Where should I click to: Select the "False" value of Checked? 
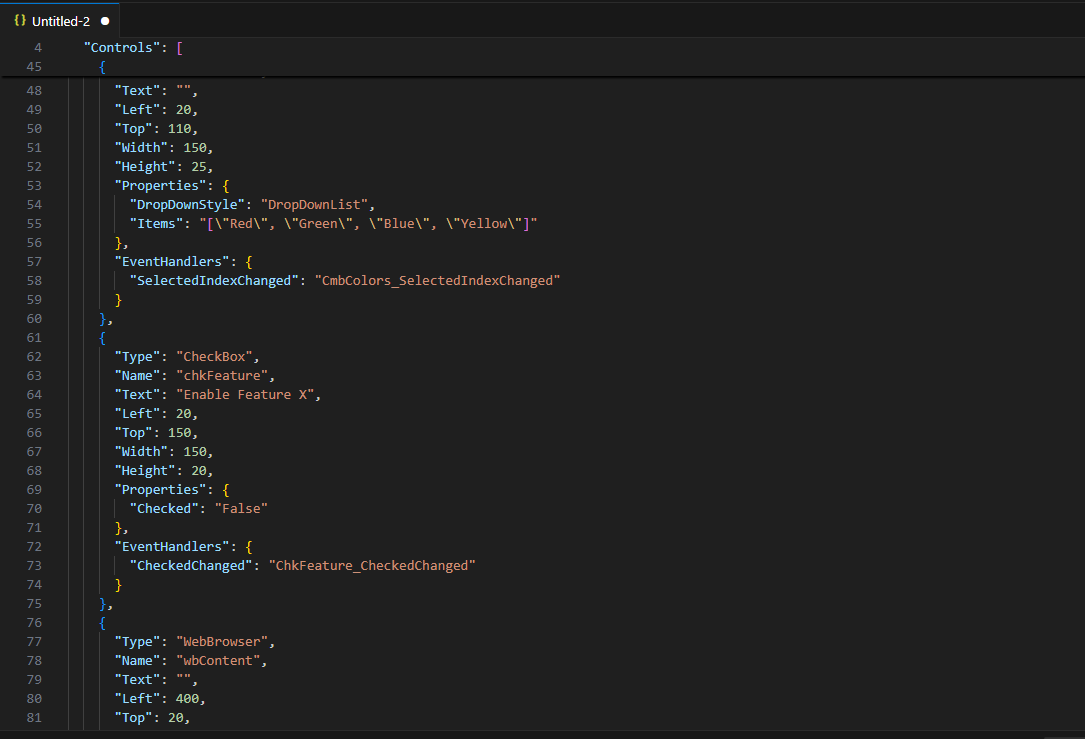point(240,508)
